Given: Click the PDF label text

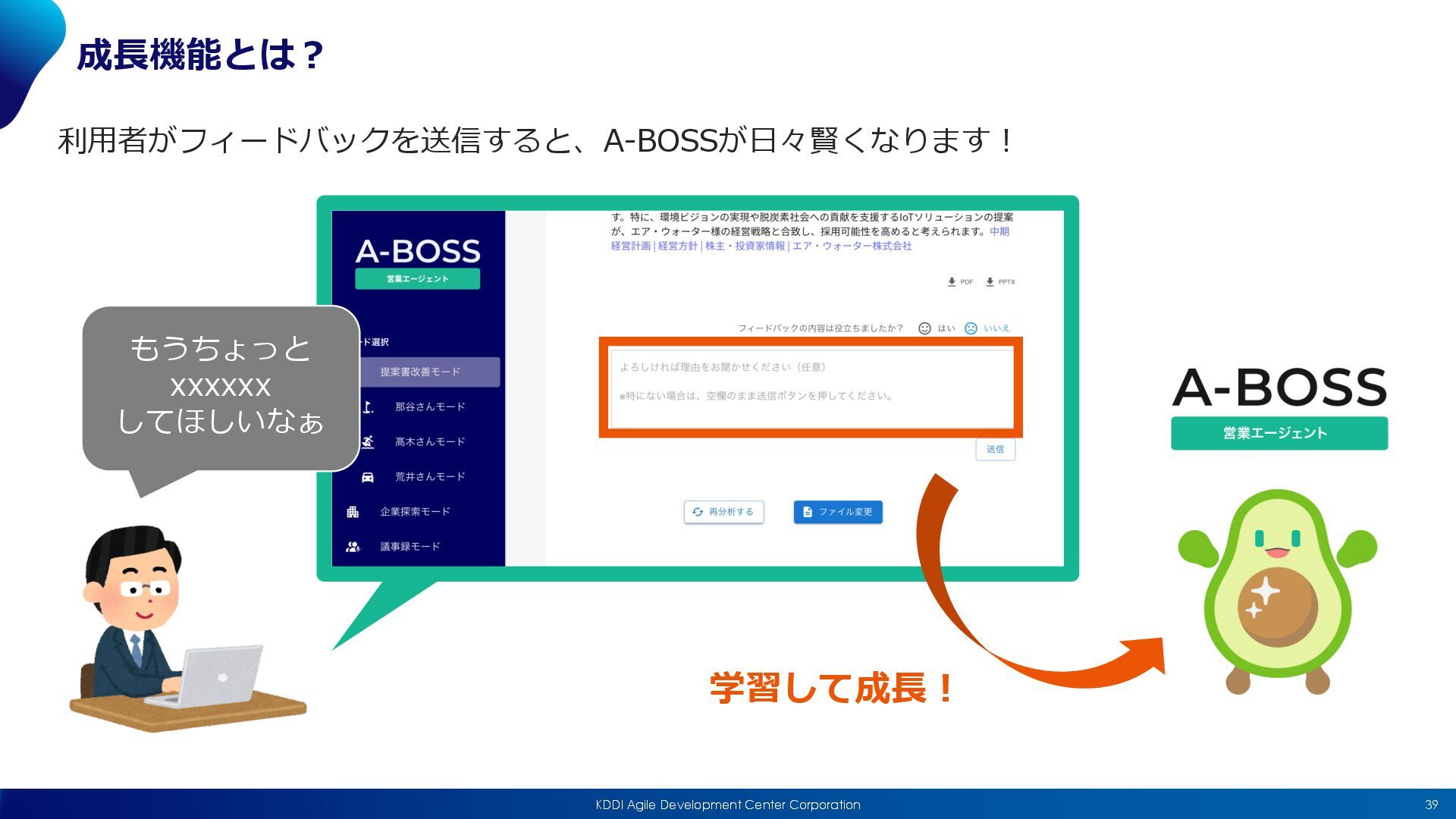Looking at the screenshot, I should coord(967,282).
